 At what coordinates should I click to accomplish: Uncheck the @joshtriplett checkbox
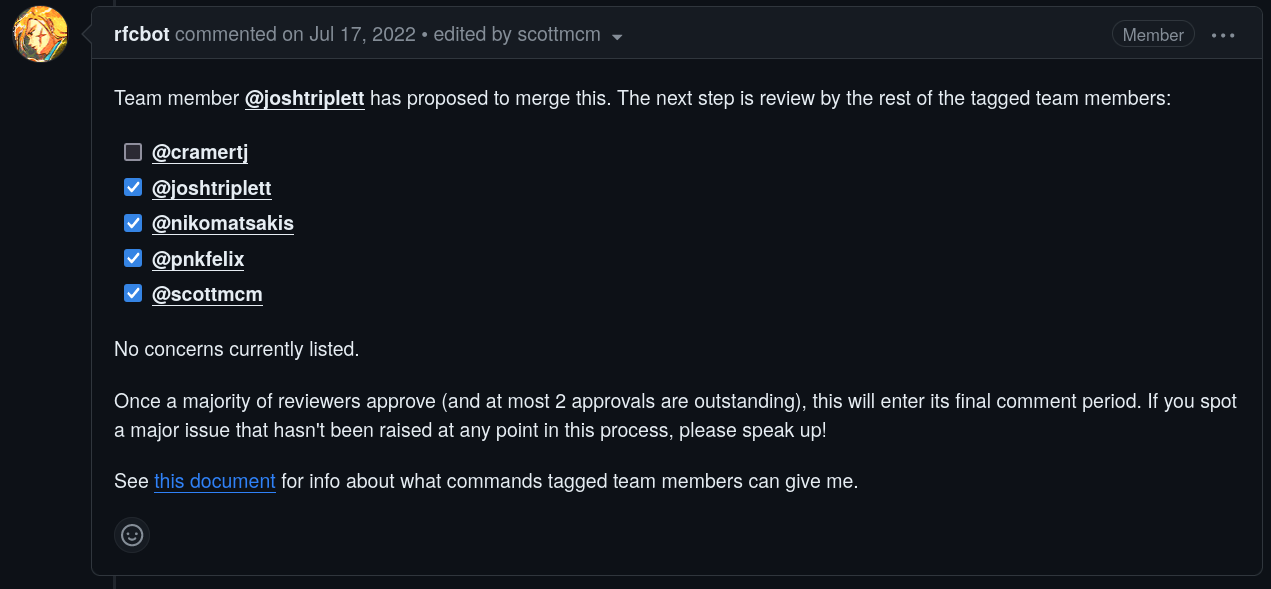click(133, 187)
